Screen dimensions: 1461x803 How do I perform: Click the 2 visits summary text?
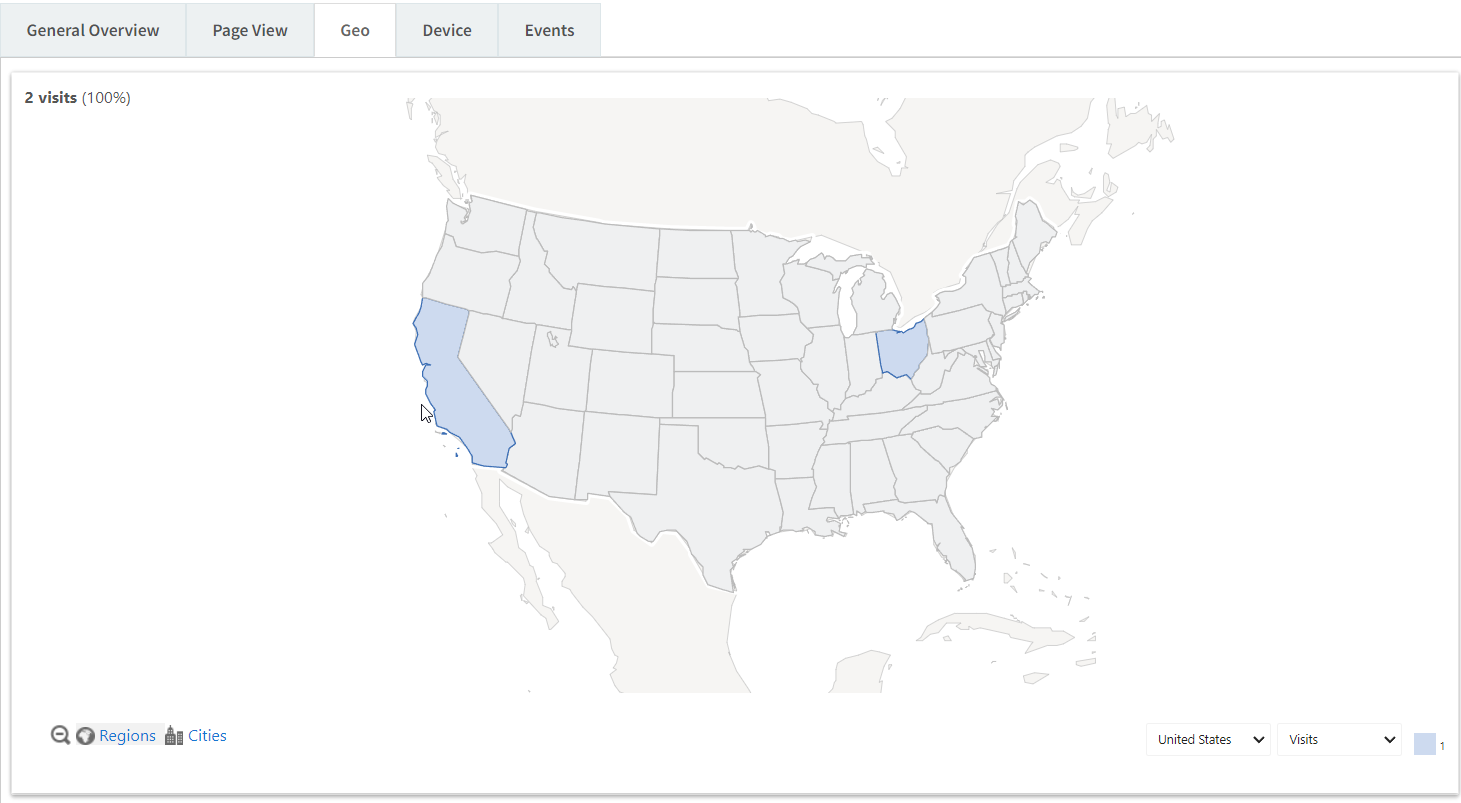(78, 98)
